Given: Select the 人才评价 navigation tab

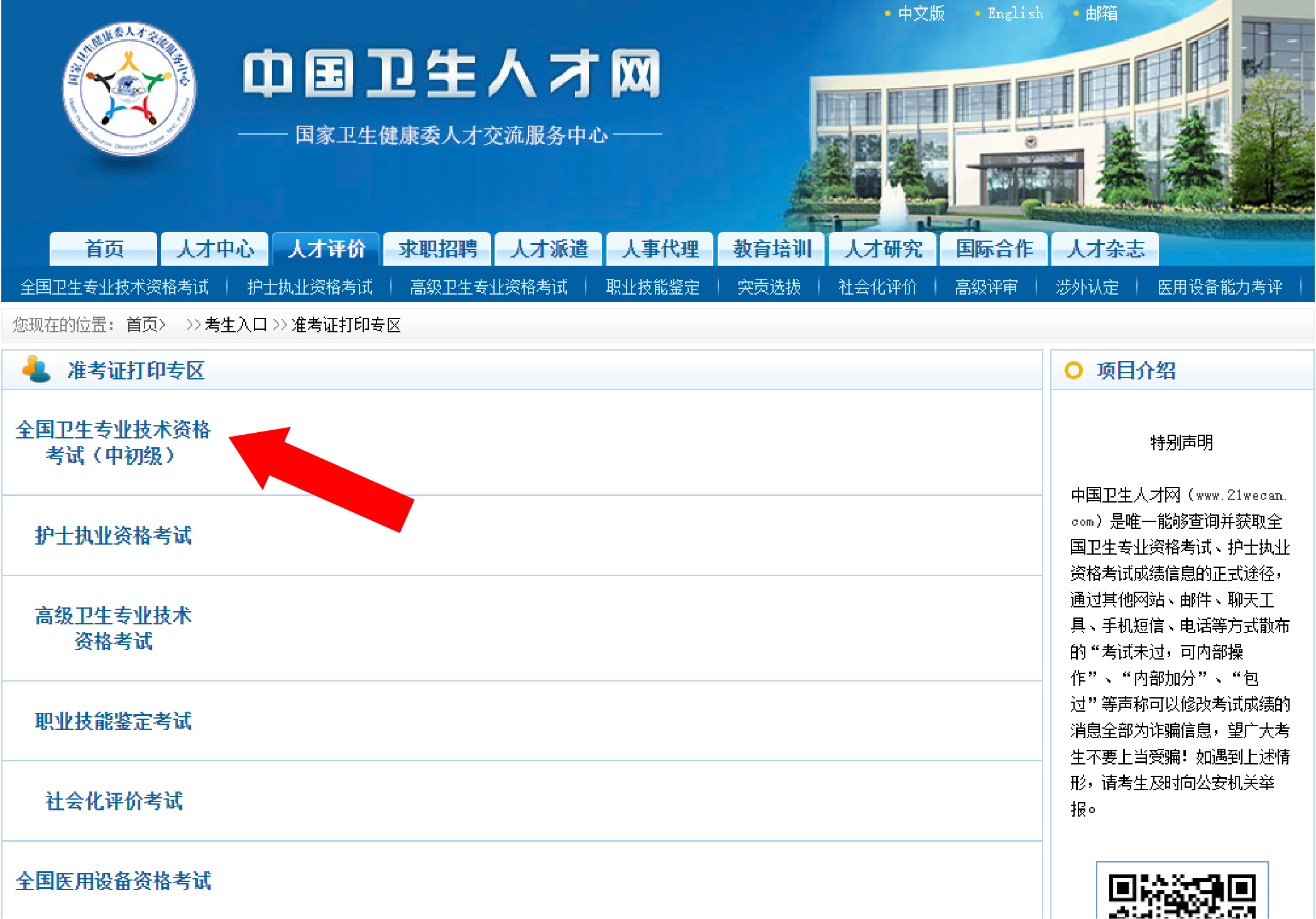Looking at the screenshot, I should (x=326, y=249).
